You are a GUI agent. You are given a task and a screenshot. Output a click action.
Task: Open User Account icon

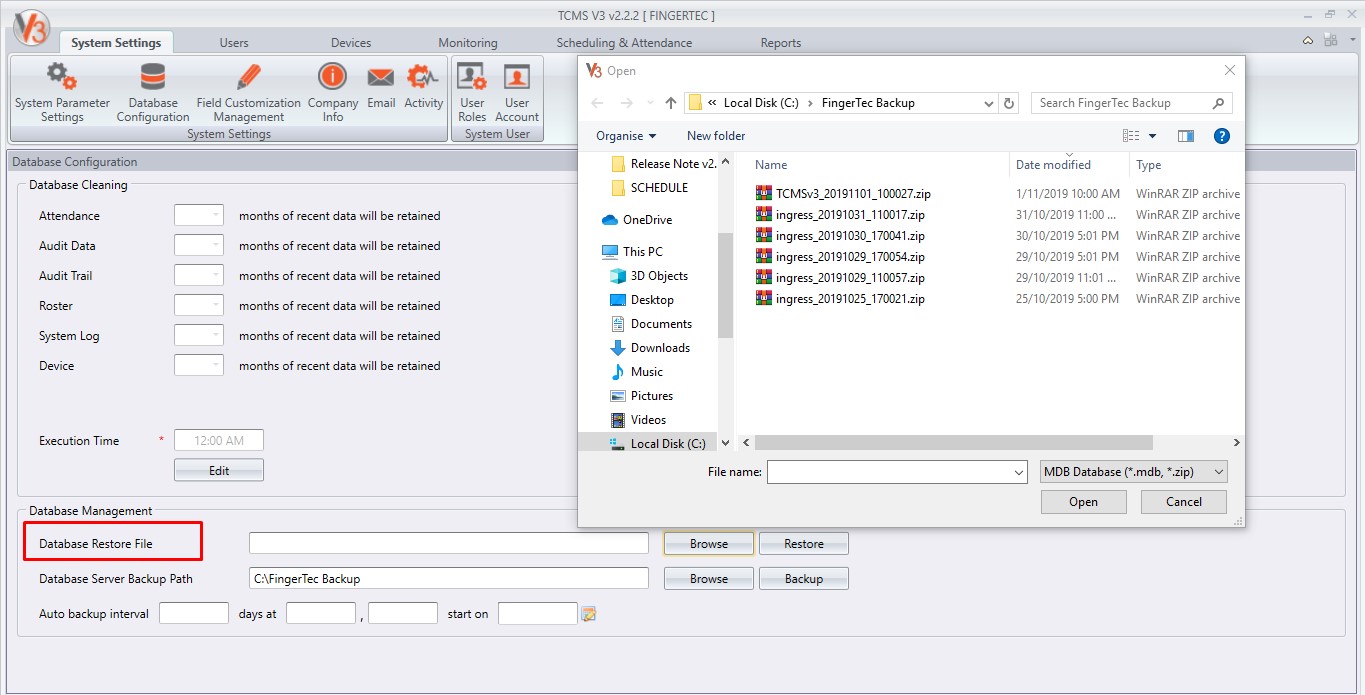pos(517,93)
